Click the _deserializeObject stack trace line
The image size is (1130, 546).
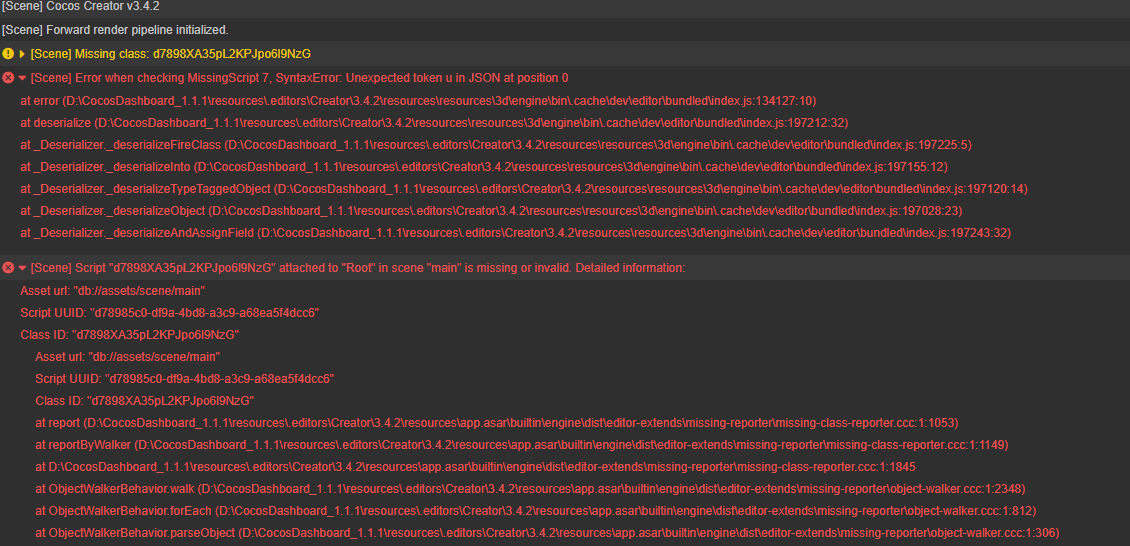(x=491, y=211)
